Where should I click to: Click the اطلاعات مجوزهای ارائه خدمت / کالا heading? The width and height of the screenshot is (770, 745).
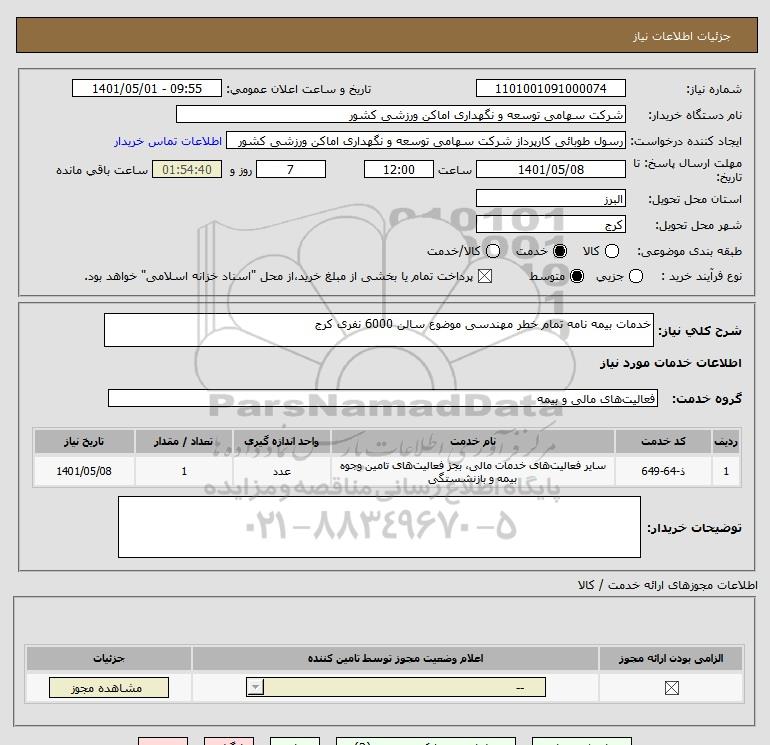click(667, 585)
